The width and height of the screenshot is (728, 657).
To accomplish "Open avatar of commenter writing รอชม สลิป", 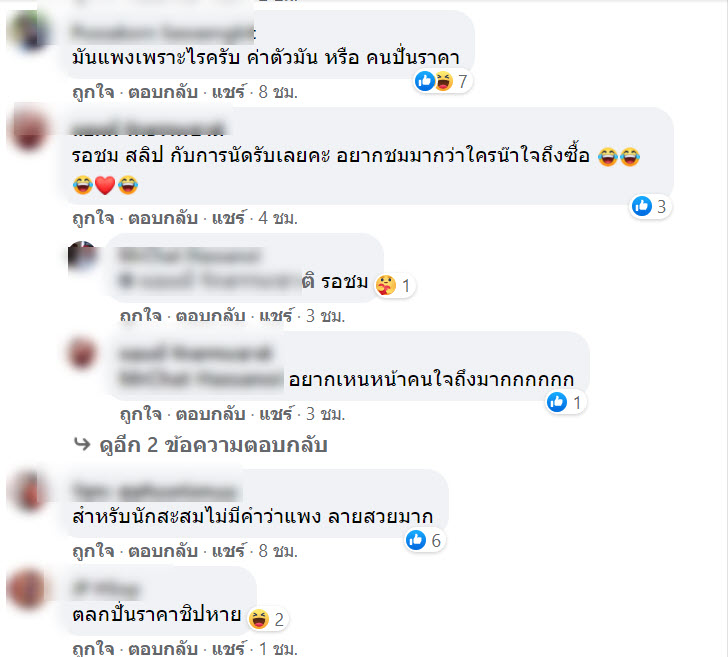I will (x=30, y=128).
